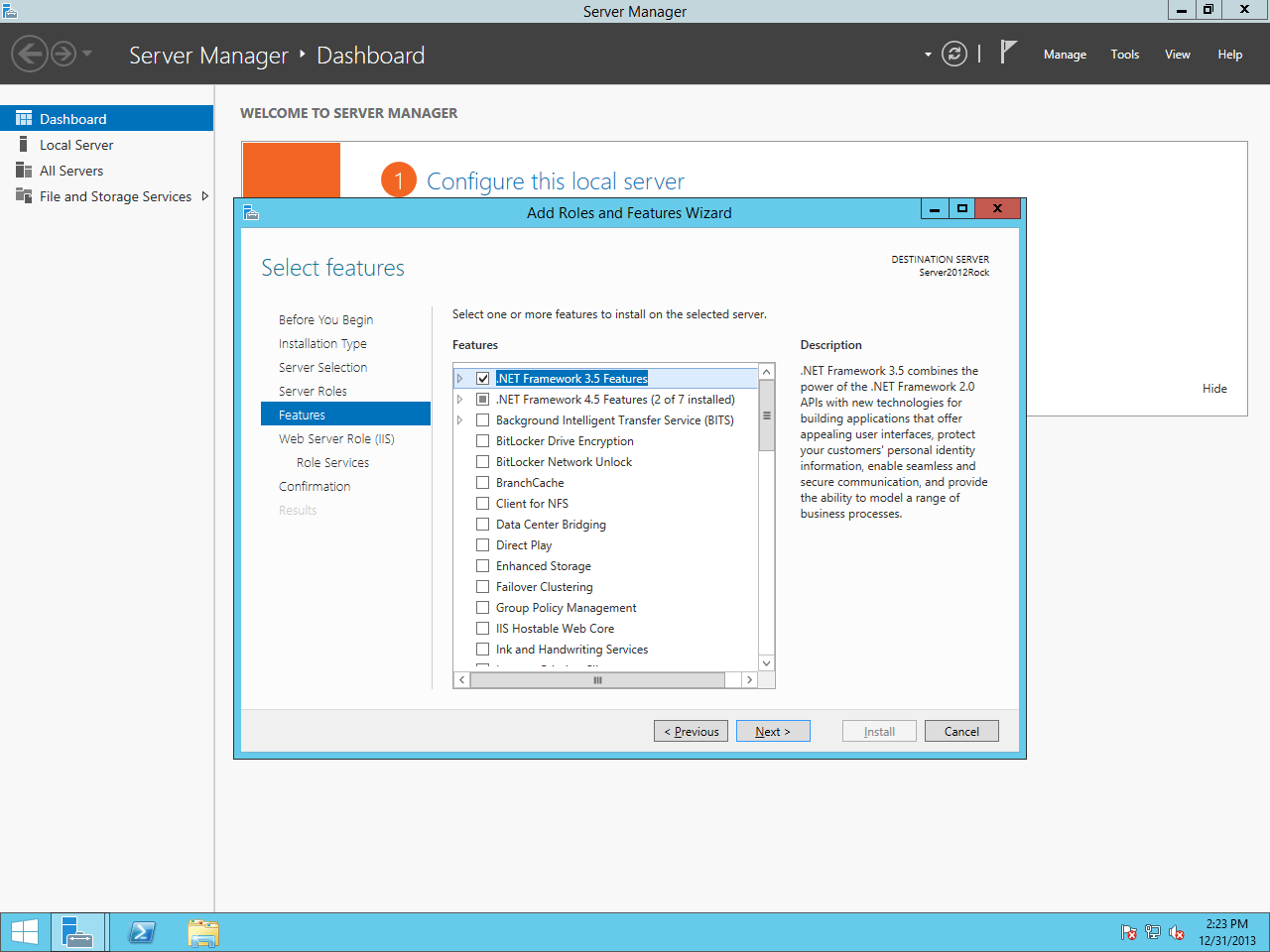Screen dimensions: 1270x952
Task: Expand Background Intelligent Transfer Service node
Action: 460,420
